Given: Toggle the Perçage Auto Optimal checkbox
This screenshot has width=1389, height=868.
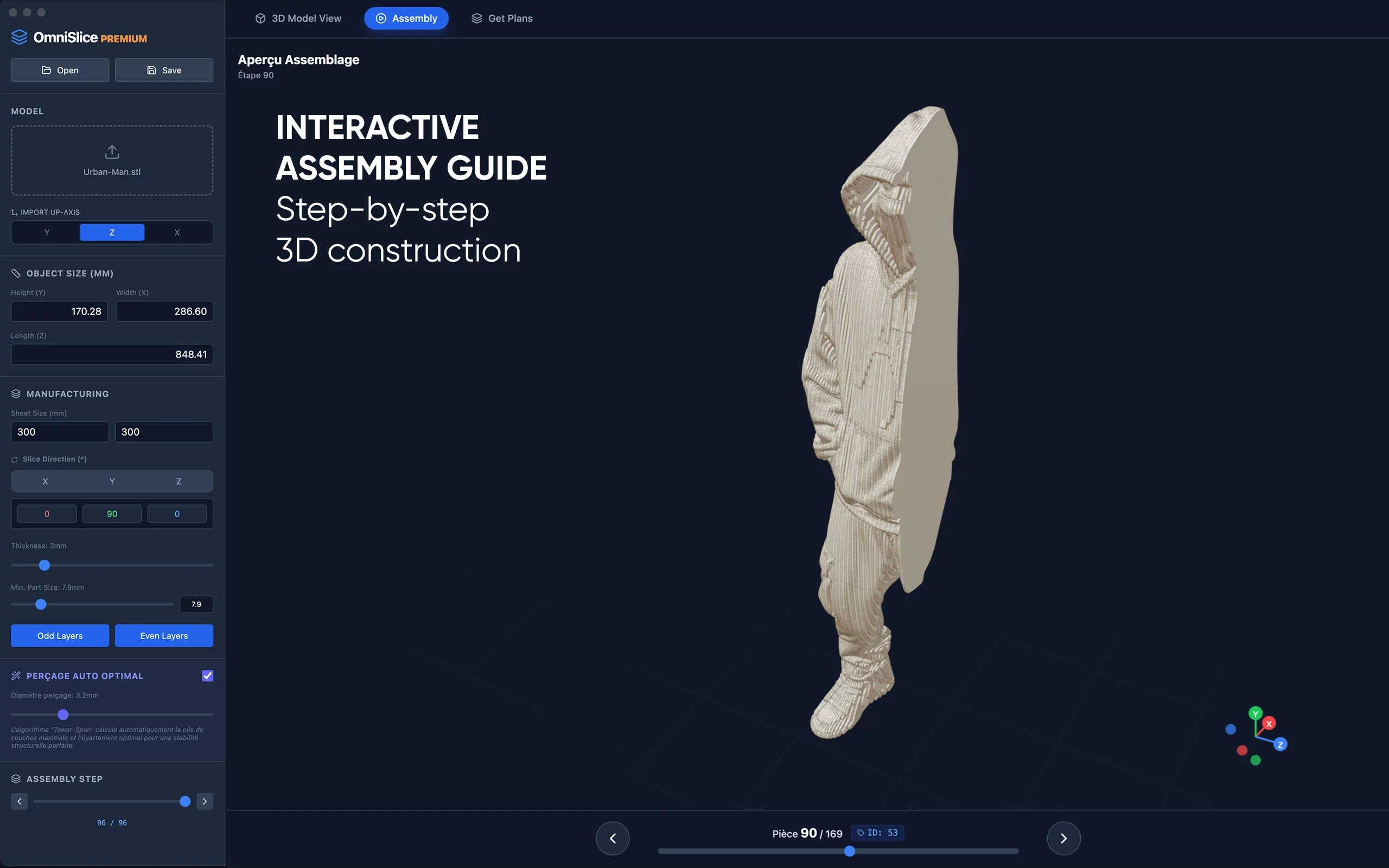Looking at the screenshot, I should point(208,676).
